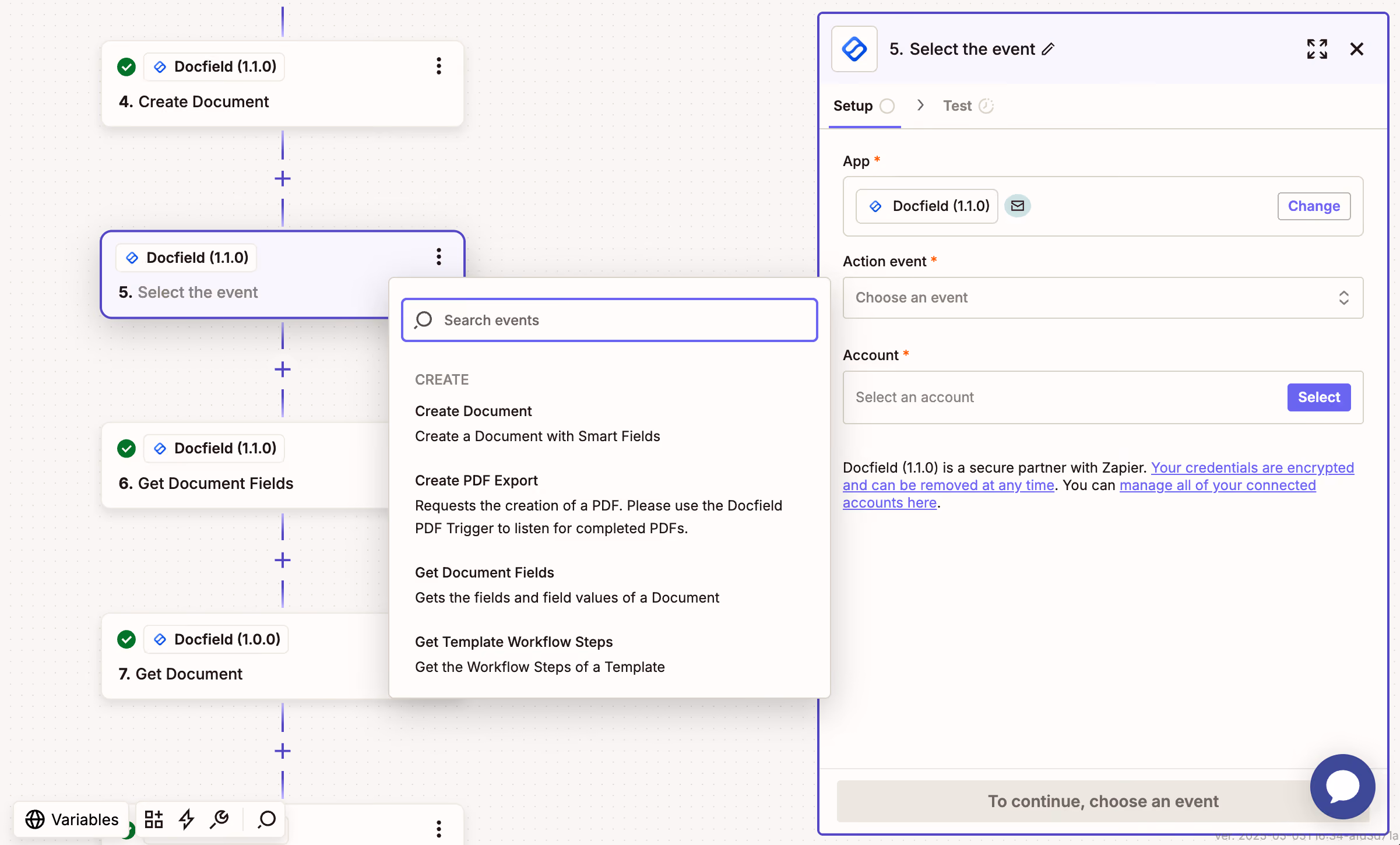Click the To continue, choose an event button
Screen dimensions: 1400x845
[x=1103, y=801]
